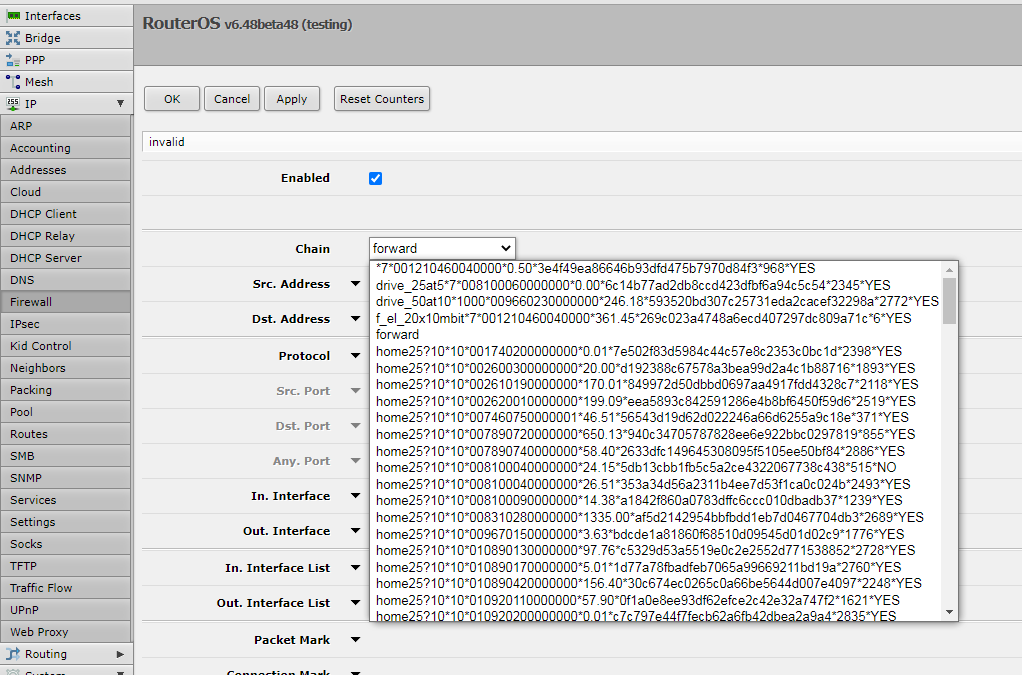The height and width of the screenshot is (675, 1022).
Task: Open Cloud in the IP menu
Action: [66, 192]
